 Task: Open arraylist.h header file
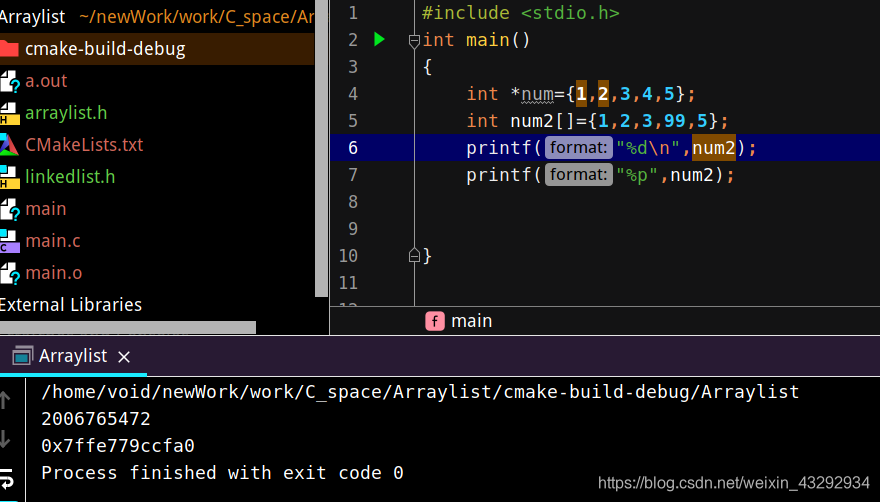[x=66, y=113]
